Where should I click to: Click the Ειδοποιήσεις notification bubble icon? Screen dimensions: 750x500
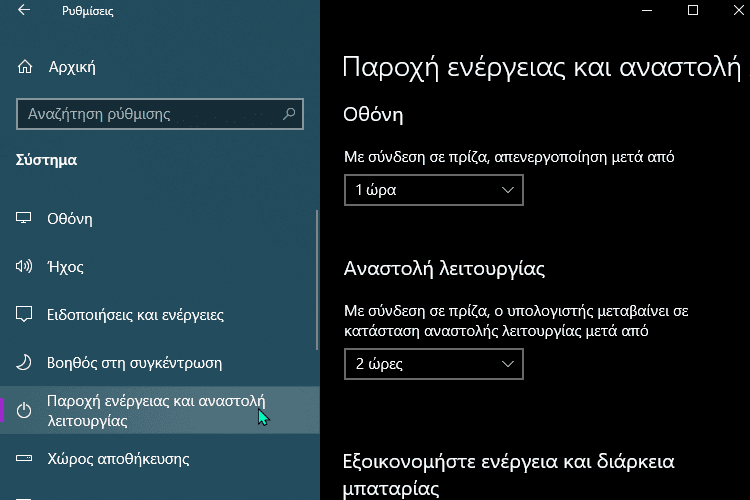pyautogui.click(x=24, y=314)
